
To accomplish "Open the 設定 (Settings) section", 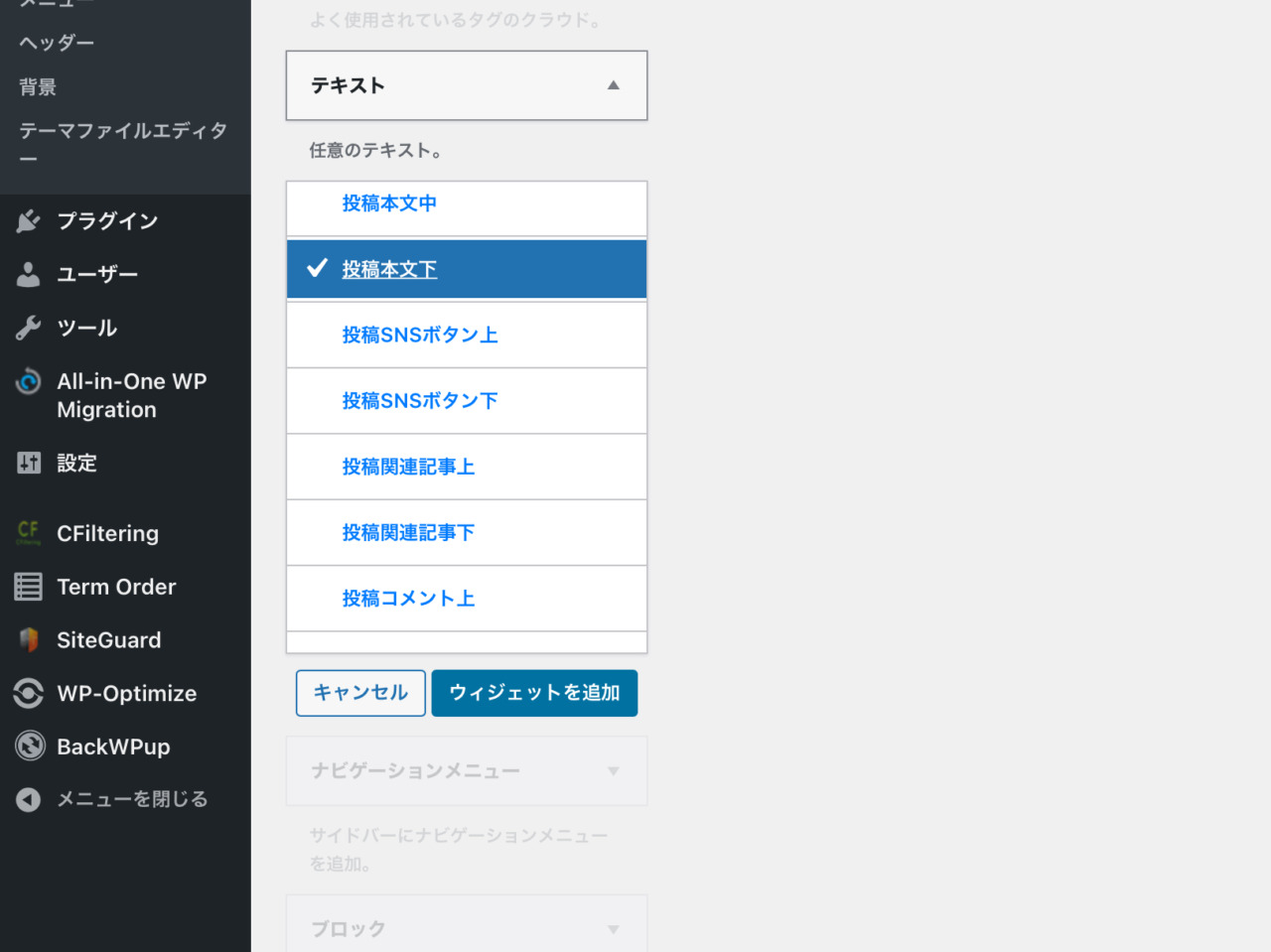I will point(77,463).
